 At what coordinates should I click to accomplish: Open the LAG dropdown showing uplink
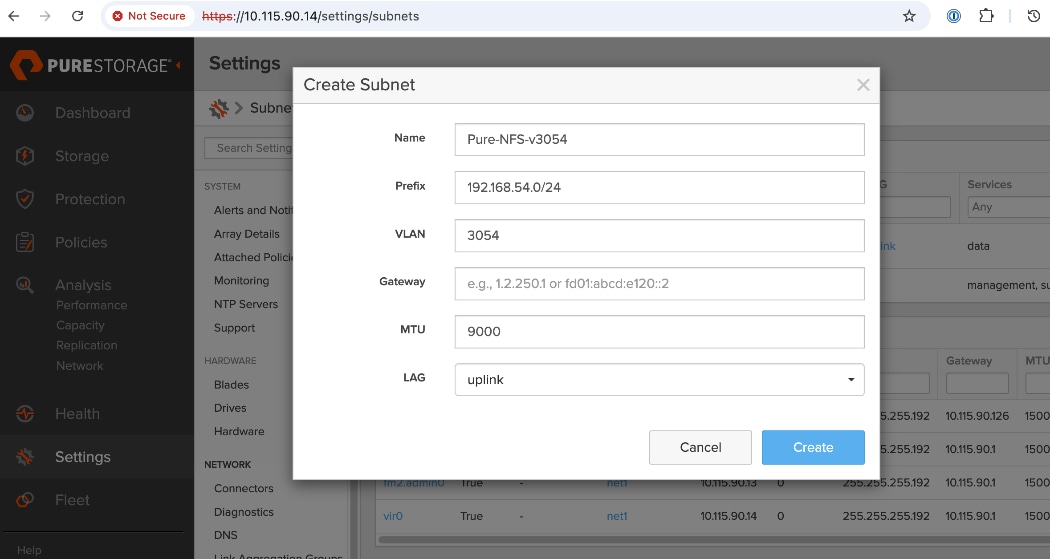(x=660, y=380)
